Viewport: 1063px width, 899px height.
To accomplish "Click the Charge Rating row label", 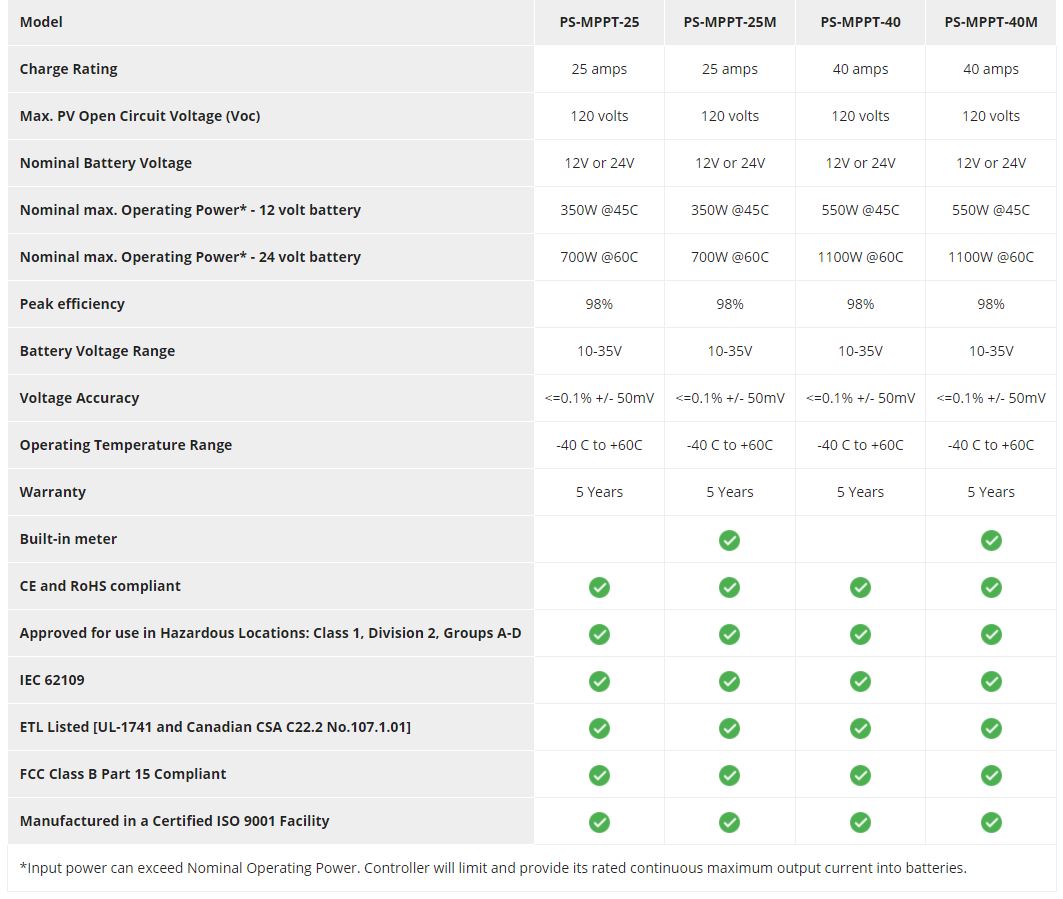I will (69, 69).
